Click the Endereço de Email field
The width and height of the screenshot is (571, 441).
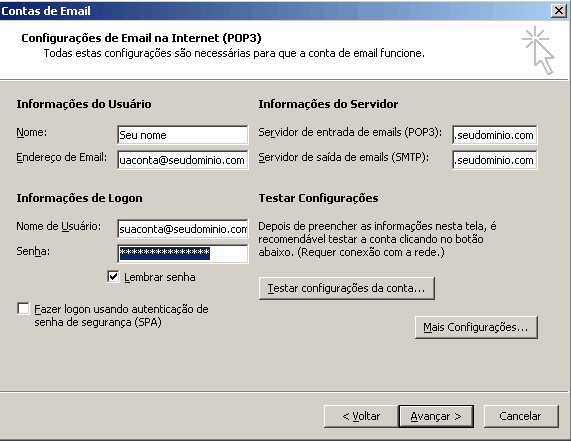pyautogui.click(x=183, y=160)
